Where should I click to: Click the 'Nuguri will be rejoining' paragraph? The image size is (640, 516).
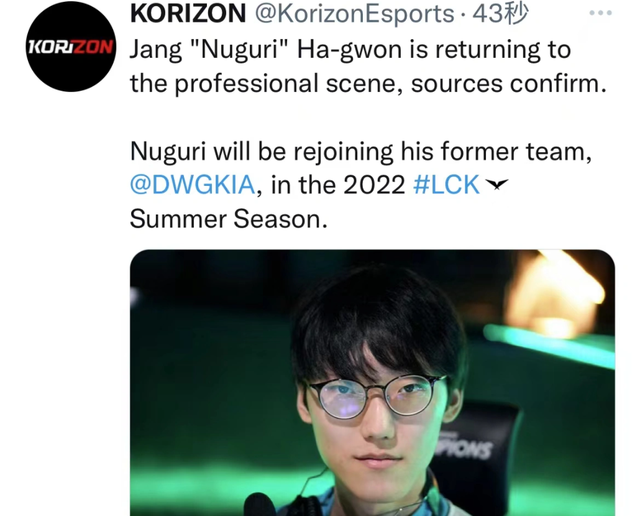[x=361, y=185]
